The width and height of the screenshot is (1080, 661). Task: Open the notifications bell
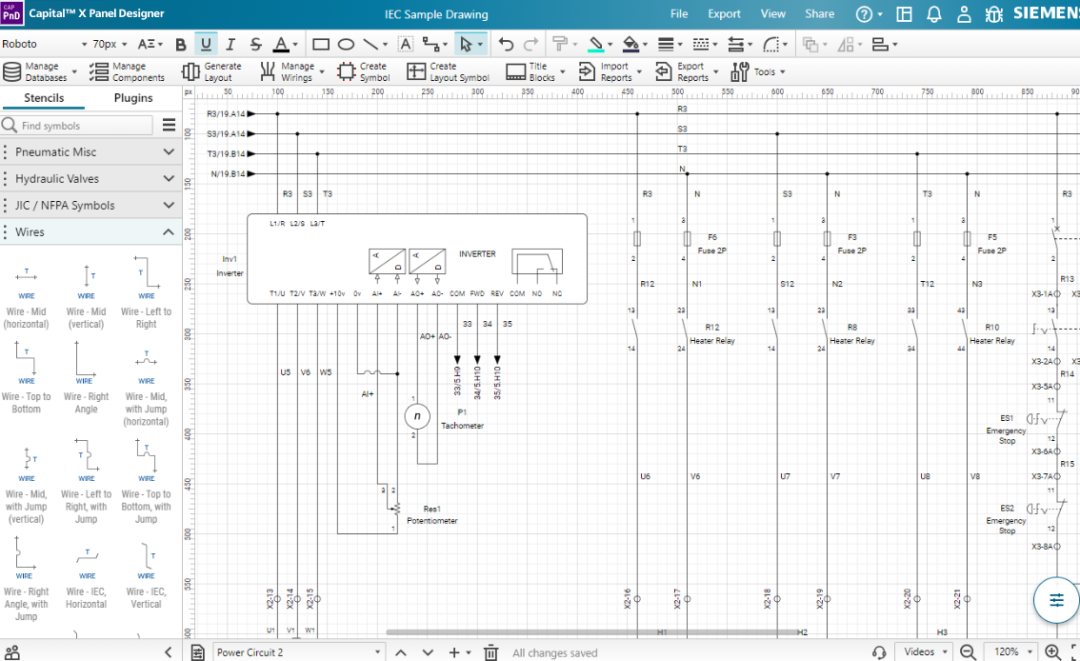coord(934,14)
